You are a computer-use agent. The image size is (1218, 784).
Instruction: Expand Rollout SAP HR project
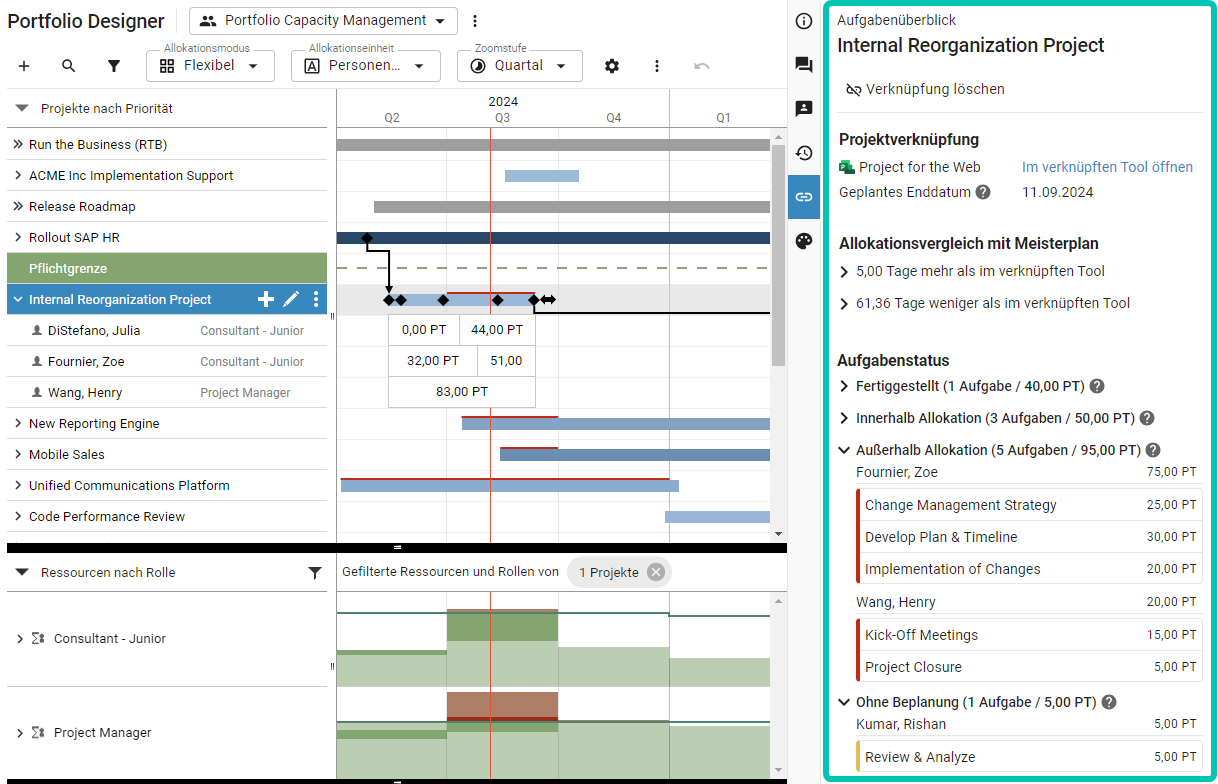click(18, 237)
